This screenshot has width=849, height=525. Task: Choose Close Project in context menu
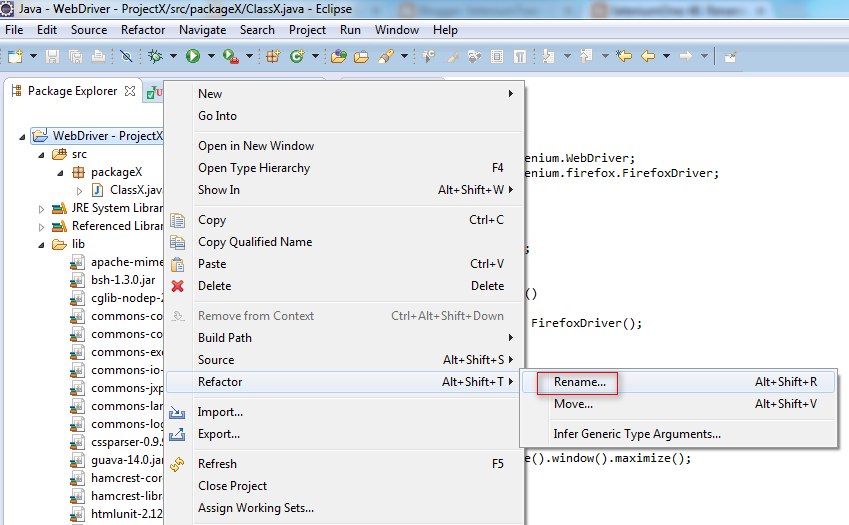(345, 486)
